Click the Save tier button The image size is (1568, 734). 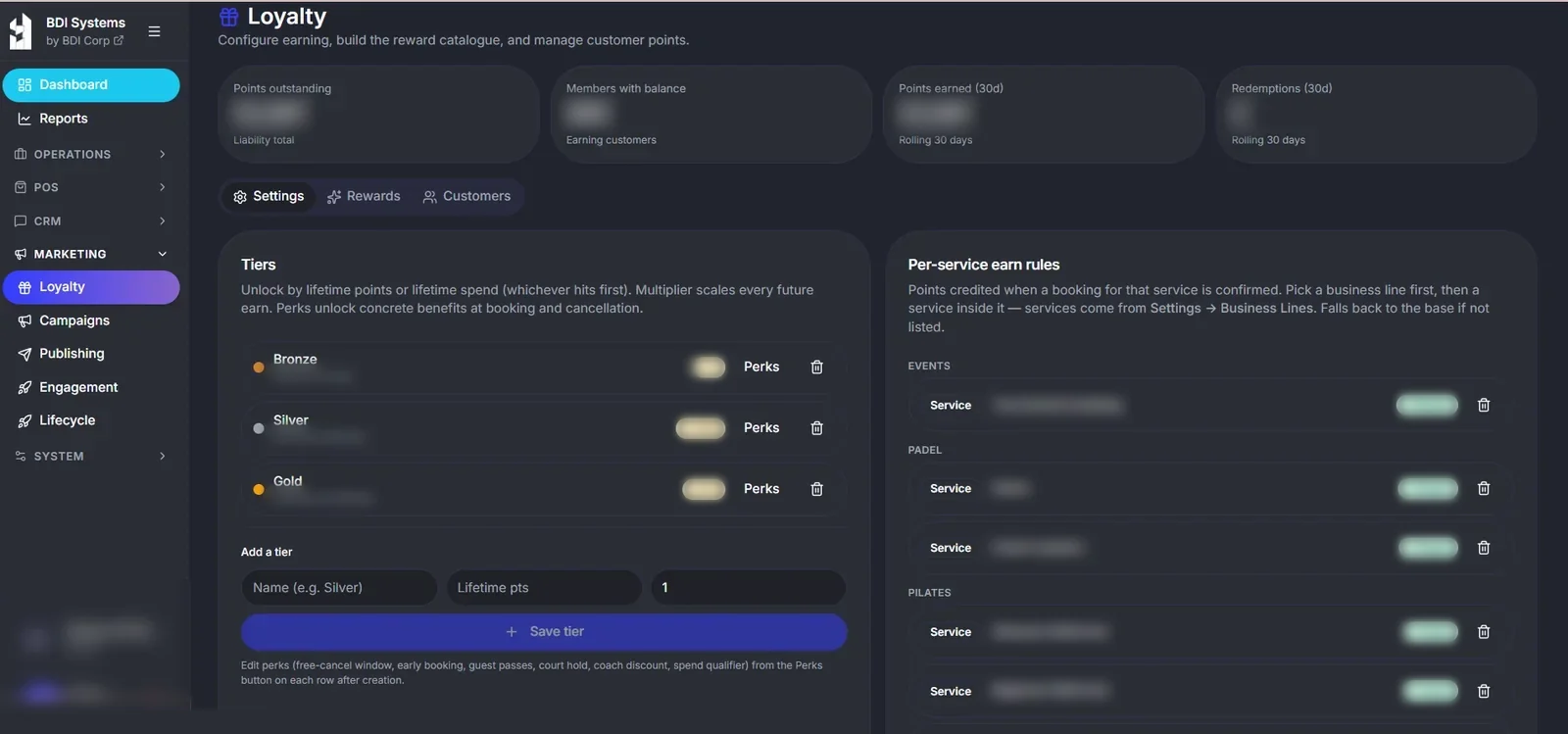point(544,632)
